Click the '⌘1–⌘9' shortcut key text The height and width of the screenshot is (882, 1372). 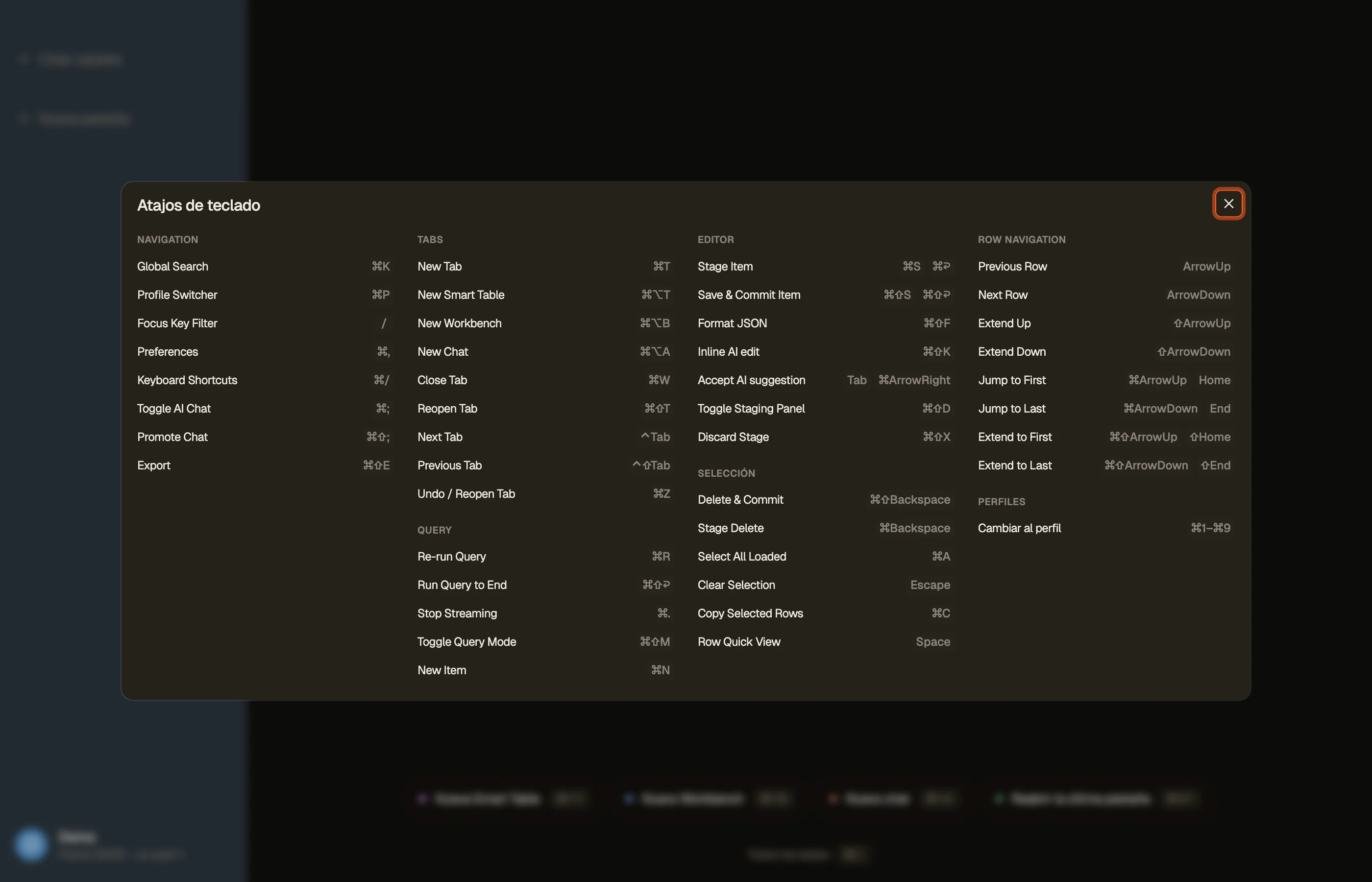click(1210, 528)
